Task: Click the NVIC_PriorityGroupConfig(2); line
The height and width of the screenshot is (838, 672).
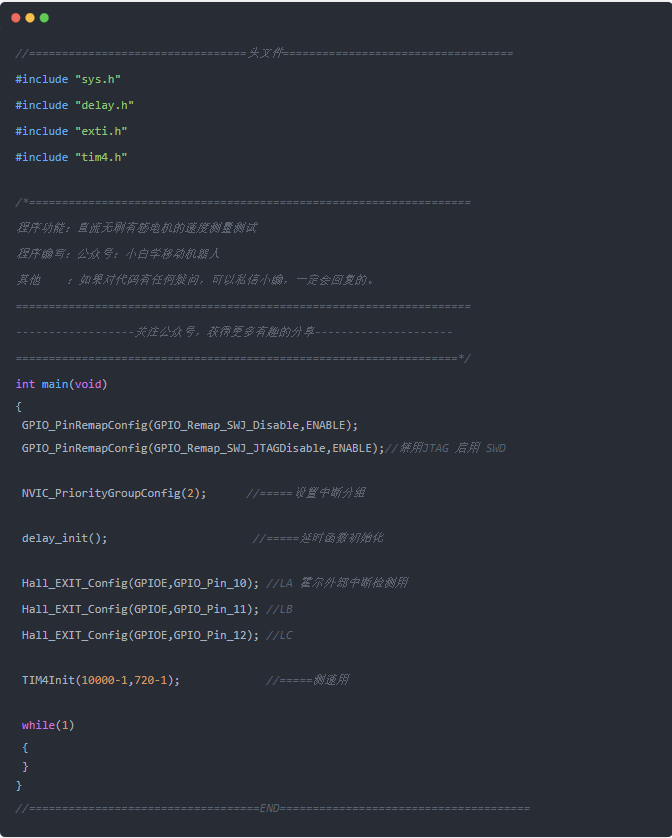Action: (x=114, y=493)
